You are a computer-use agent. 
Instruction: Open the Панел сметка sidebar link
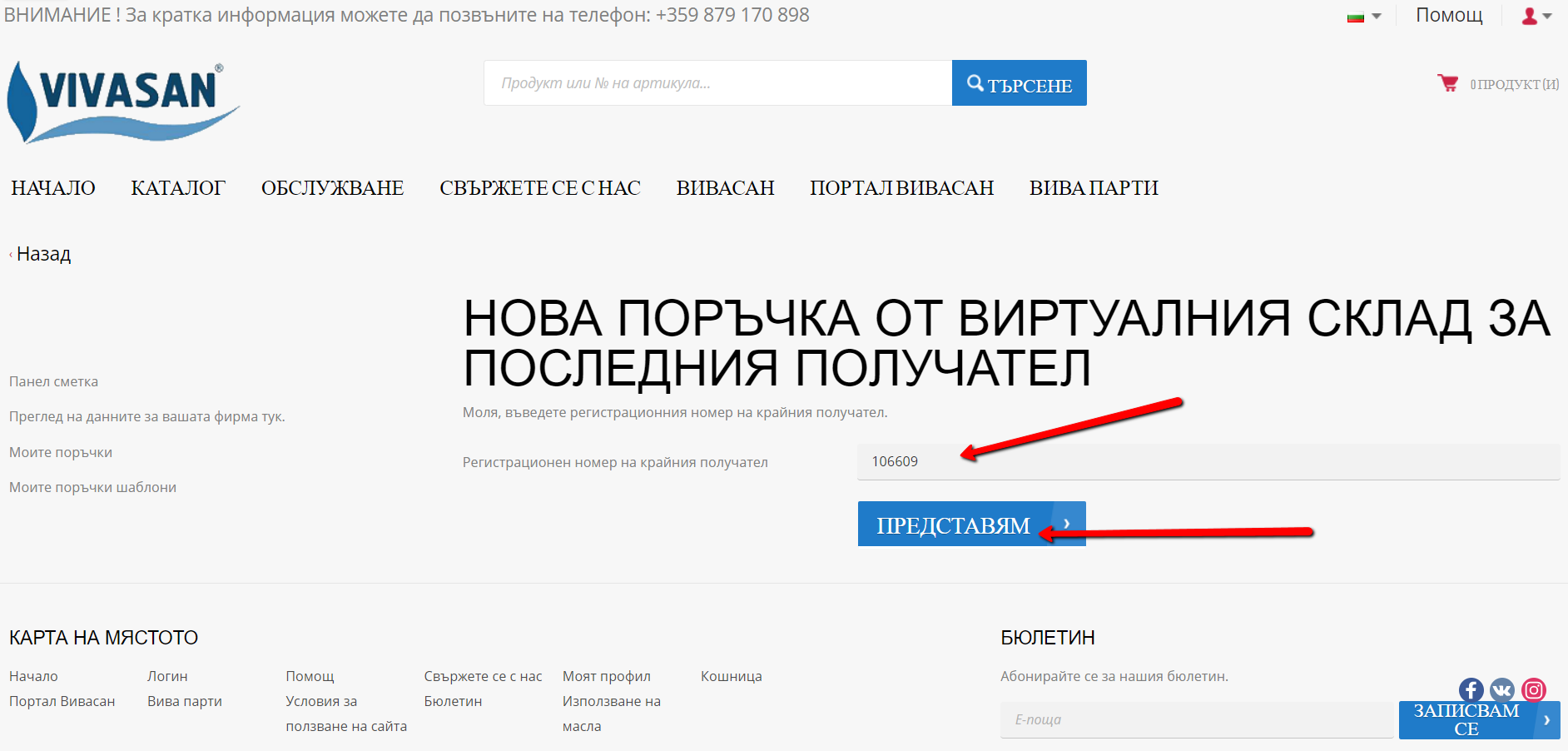pyautogui.click(x=53, y=381)
